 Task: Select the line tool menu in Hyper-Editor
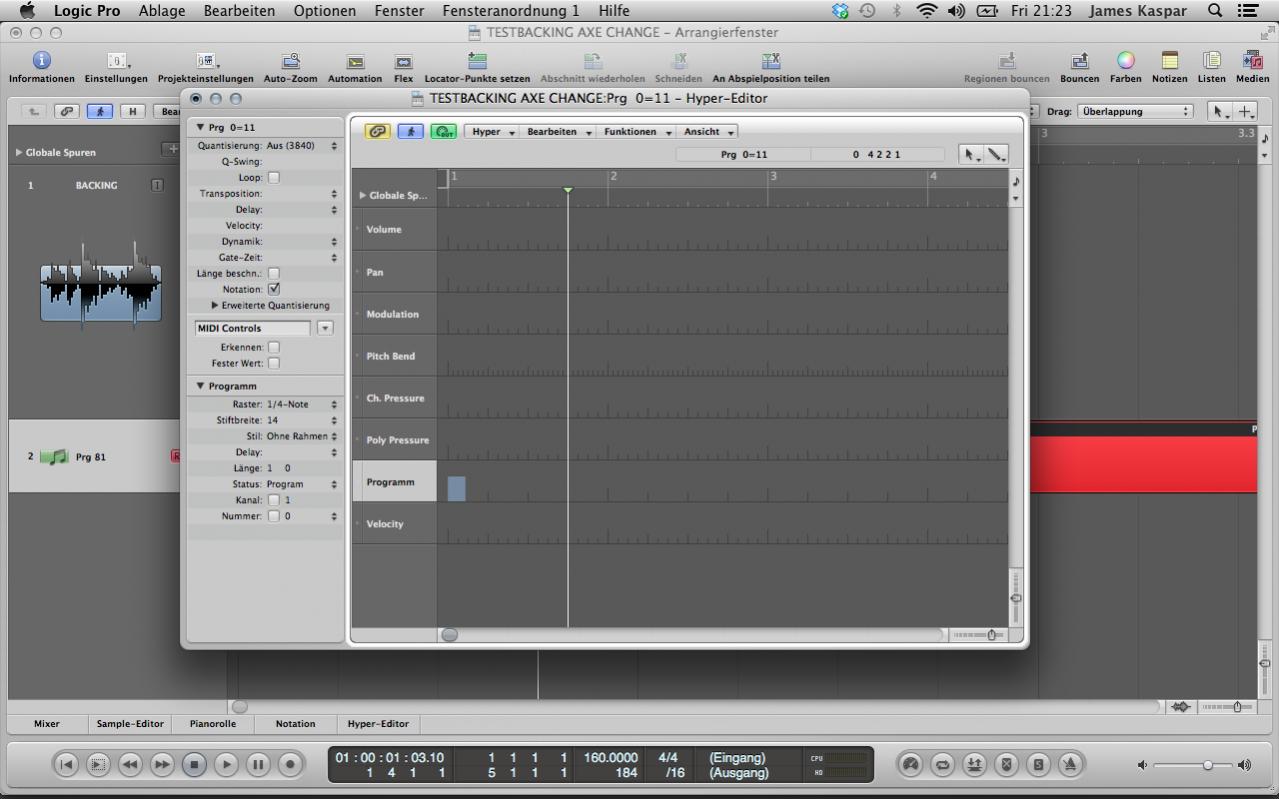point(996,155)
